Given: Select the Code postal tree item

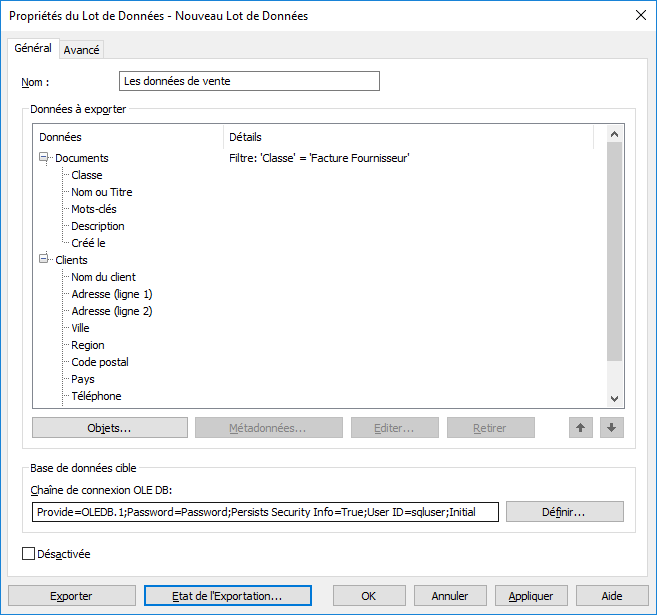Looking at the screenshot, I should tap(100, 362).
